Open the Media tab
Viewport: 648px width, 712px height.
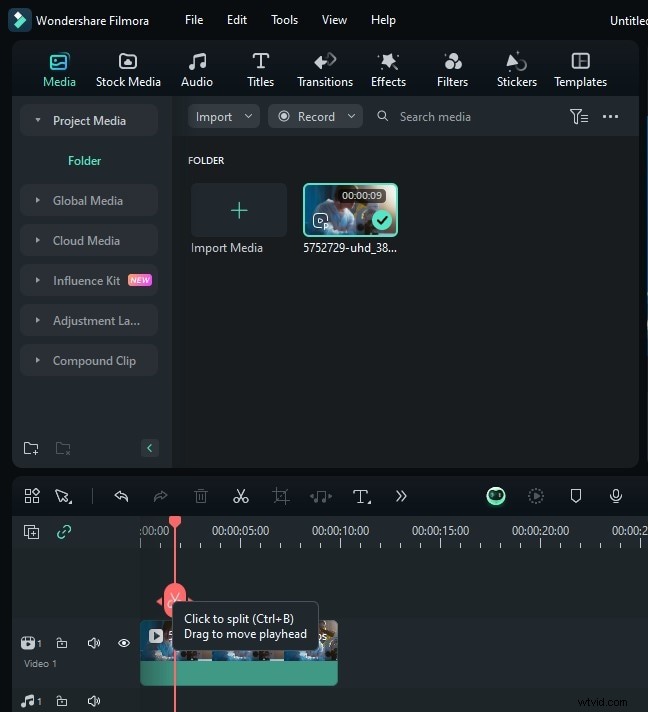click(59, 70)
